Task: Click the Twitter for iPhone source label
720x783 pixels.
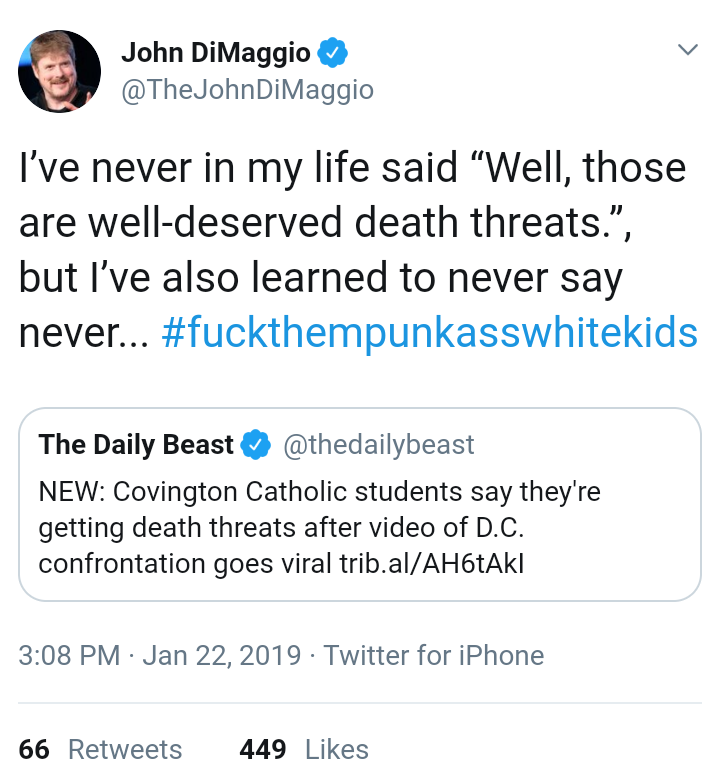Action: 433,655
